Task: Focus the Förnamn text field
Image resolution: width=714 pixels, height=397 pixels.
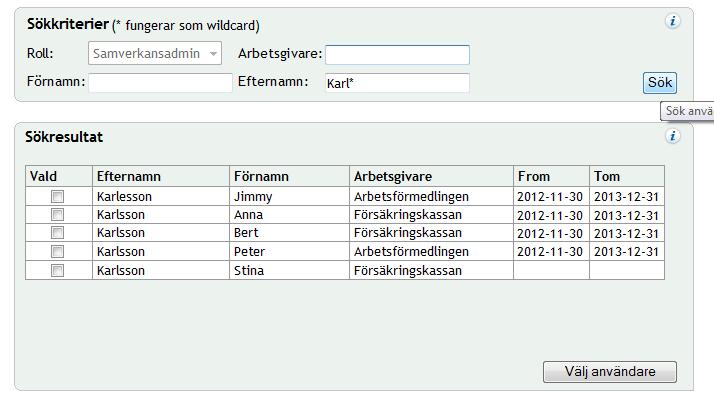Action: click(x=160, y=83)
